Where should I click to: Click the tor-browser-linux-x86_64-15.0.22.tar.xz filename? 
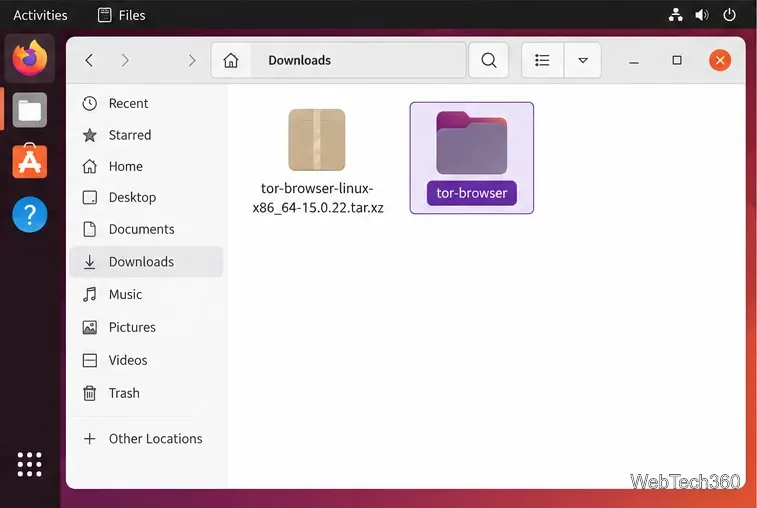point(318,198)
